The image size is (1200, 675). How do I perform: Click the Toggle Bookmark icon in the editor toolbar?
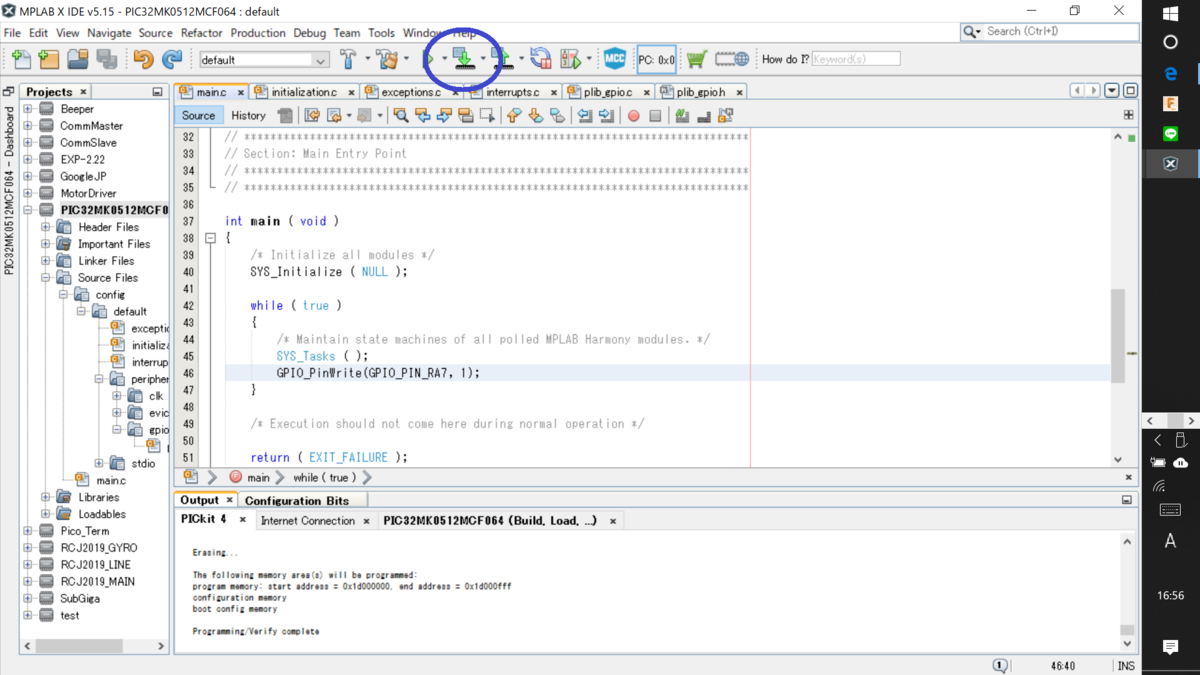pyautogui.click(x=557, y=116)
